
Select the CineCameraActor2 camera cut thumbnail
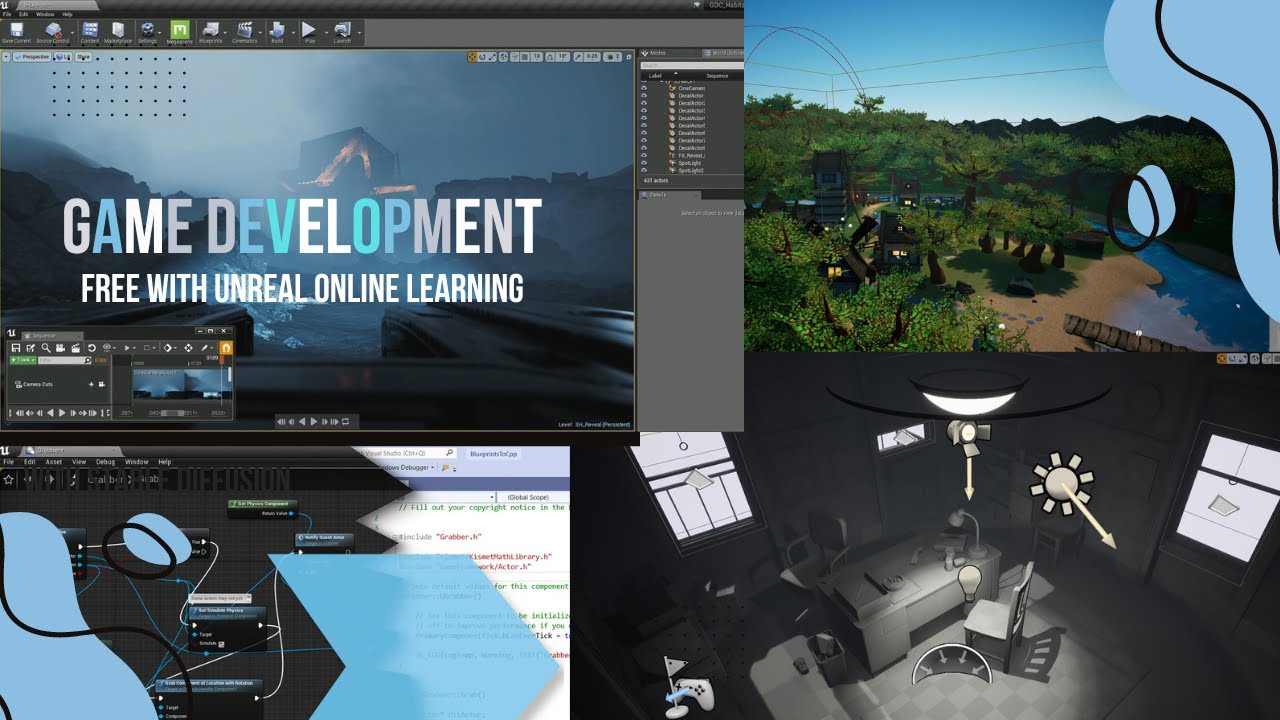(183, 385)
